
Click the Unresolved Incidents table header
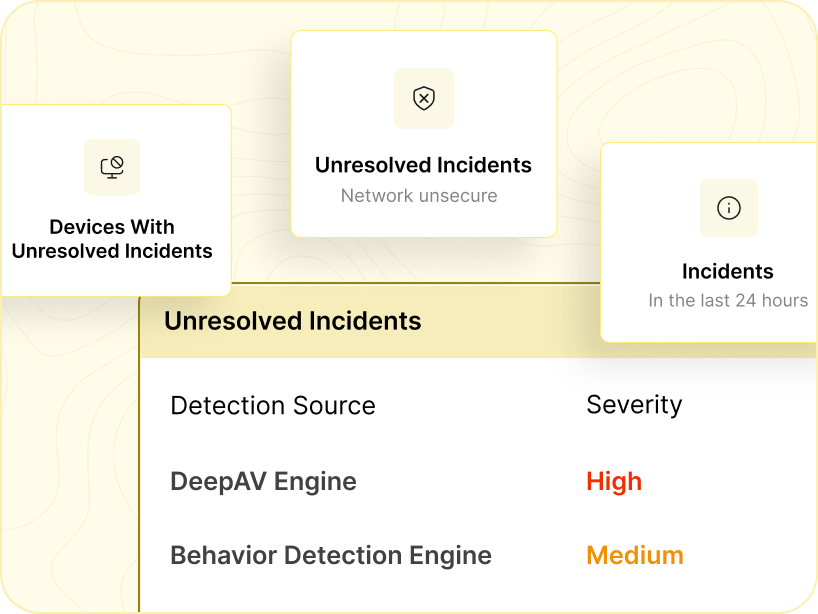pyautogui.click(x=293, y=321)
